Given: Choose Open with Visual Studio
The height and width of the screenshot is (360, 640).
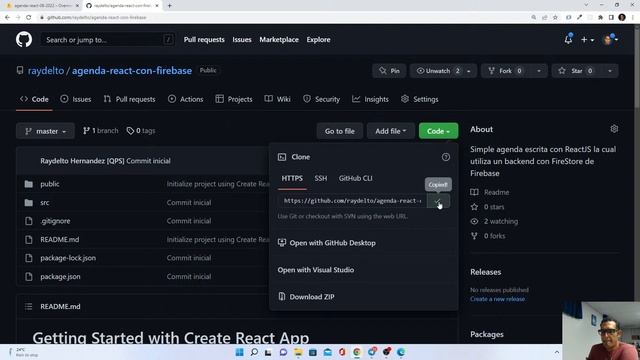Looking at the screenshot, I should [x=316, y=270].
